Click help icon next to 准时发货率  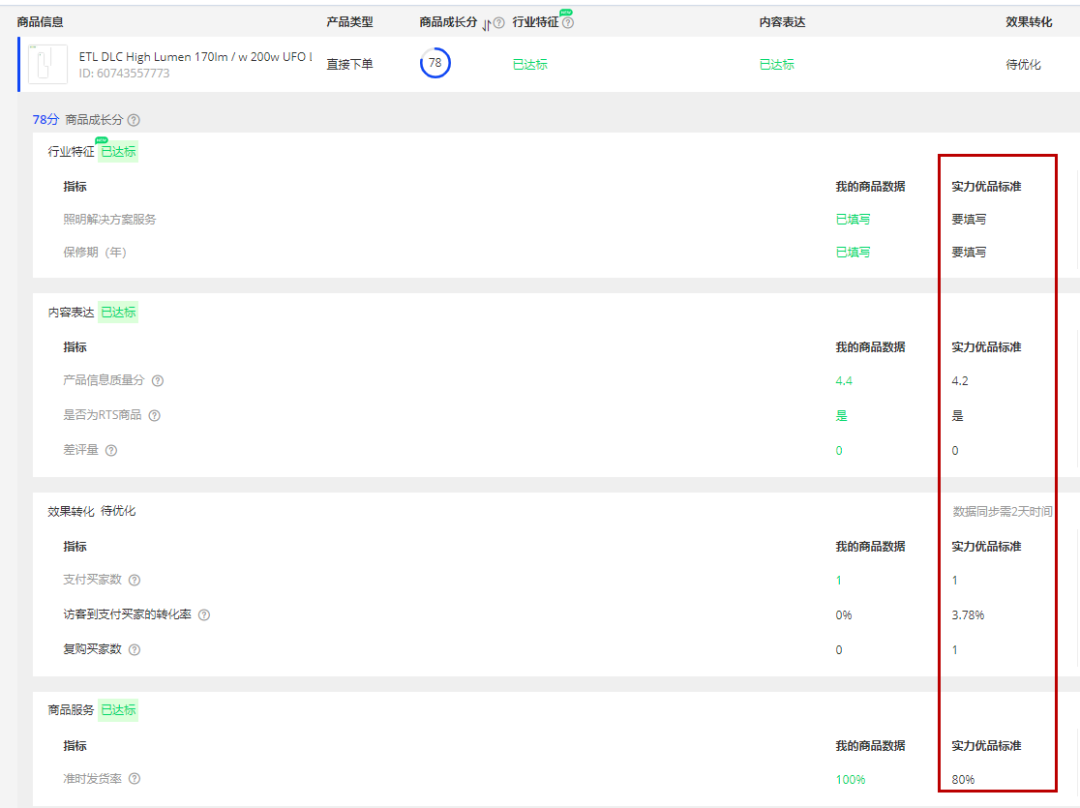pyautogui.click(x=134, y=779)
